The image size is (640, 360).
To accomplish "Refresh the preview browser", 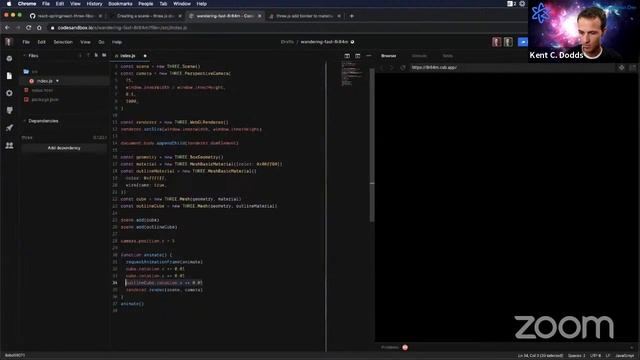I will pyautogui.click(x=402, y=68).
